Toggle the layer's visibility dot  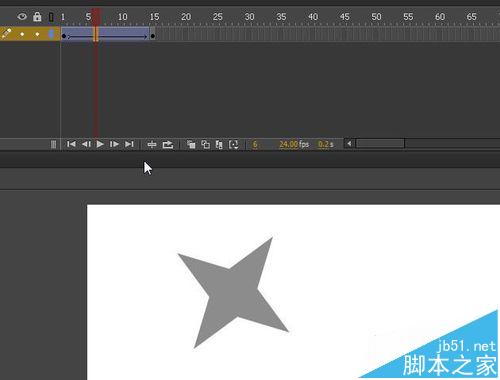click(x=22, y=34)
